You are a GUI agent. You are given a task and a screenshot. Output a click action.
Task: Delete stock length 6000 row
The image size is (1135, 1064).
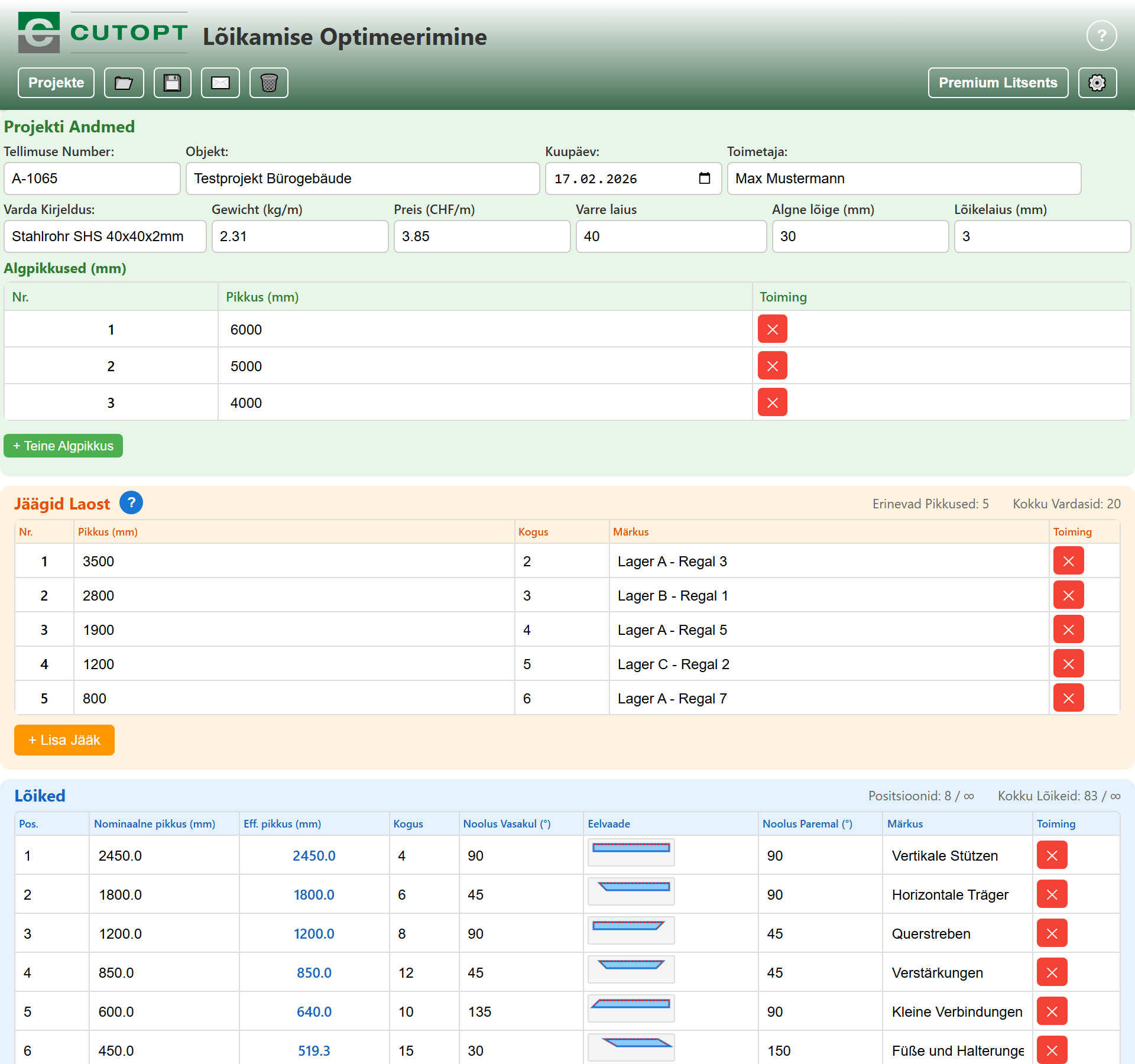[x=772, y=329]
